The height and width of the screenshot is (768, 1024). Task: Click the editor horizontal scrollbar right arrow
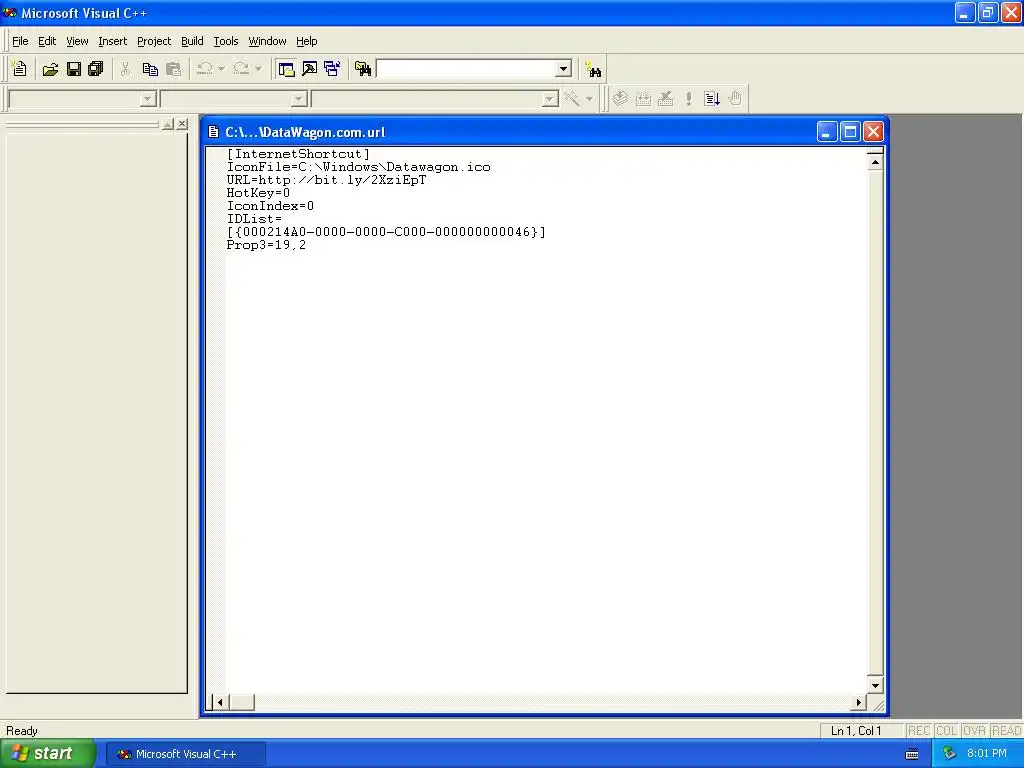(x=859, y=702)
